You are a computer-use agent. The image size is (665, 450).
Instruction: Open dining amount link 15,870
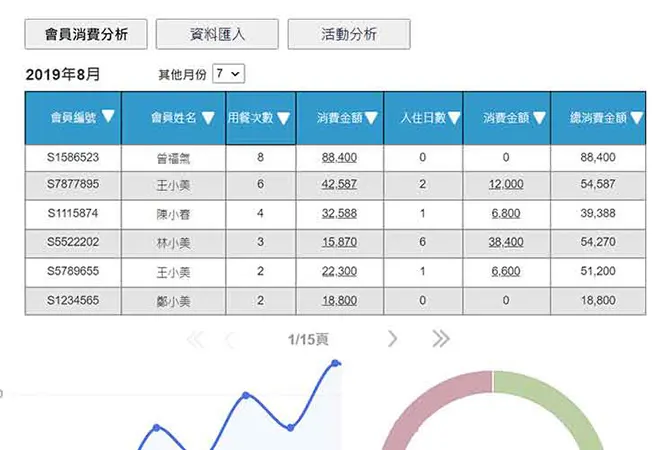339,242
